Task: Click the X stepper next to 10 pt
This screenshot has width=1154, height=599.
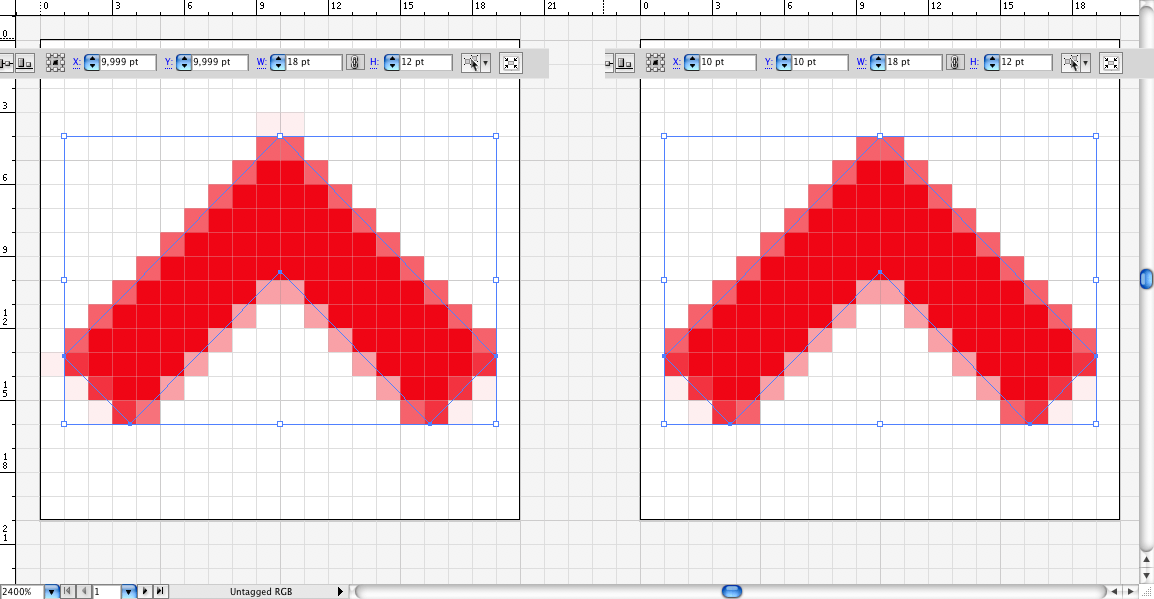Action: [692, 63]
